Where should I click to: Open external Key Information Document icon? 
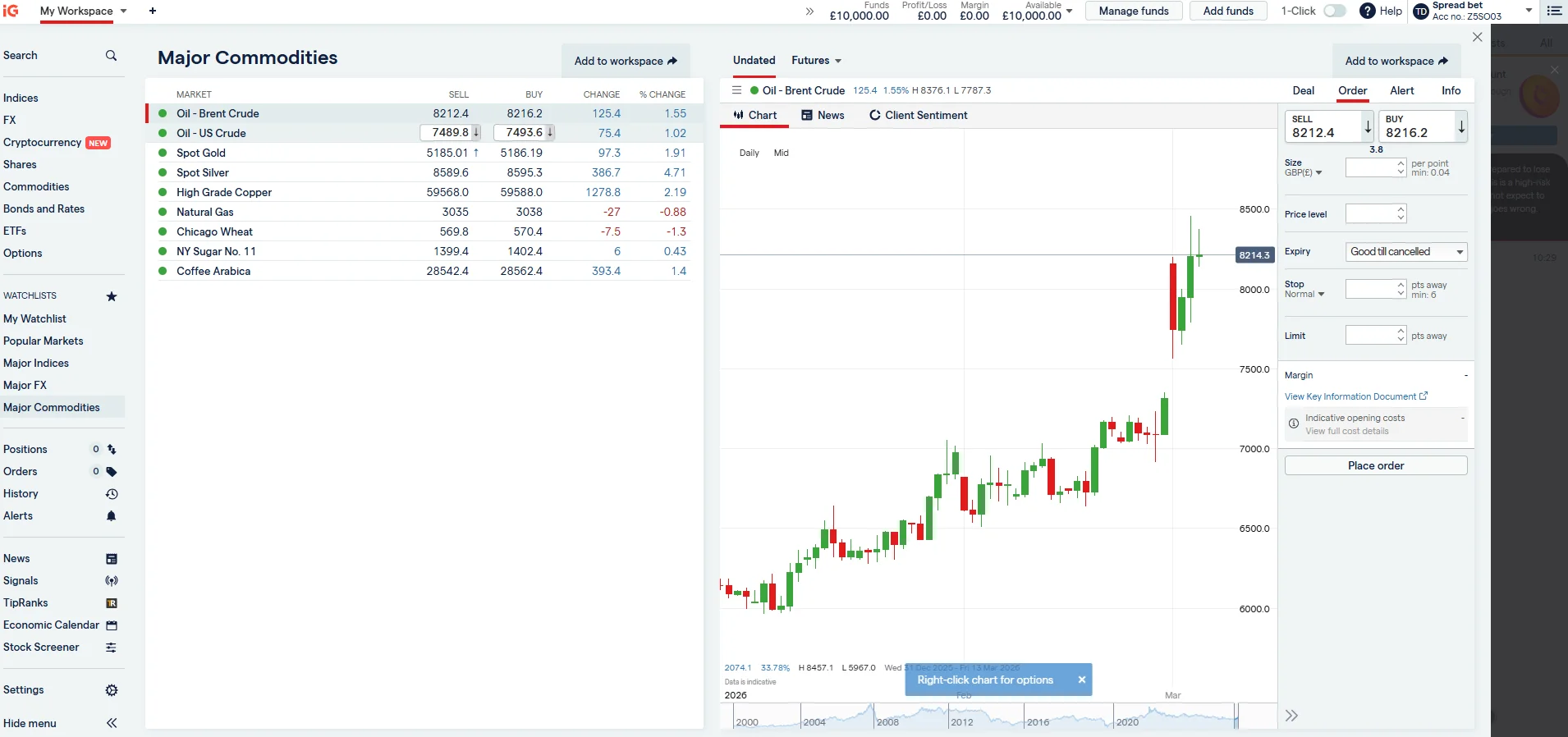pyautogui.click(x=1424, y=396)
